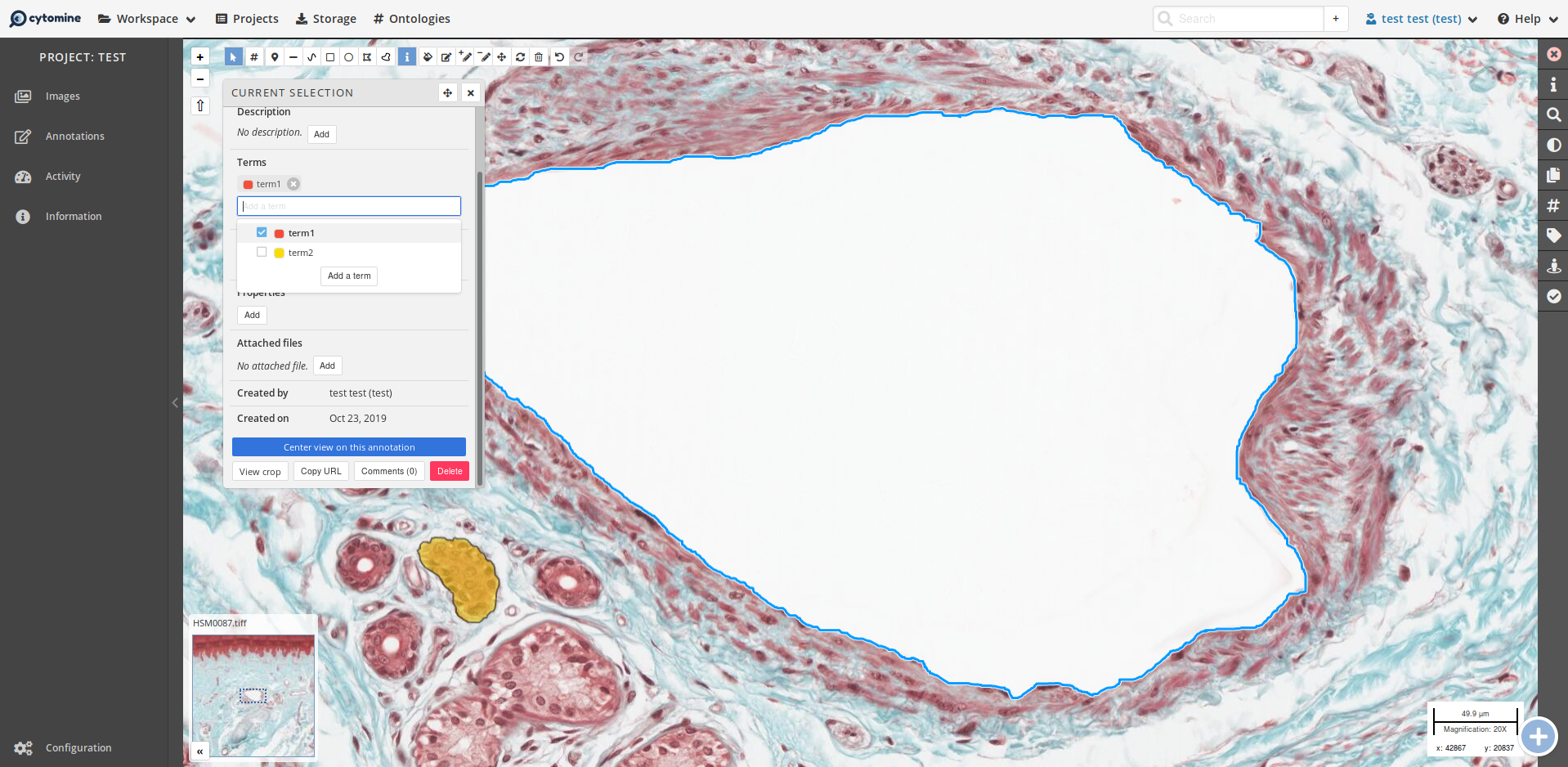Uncheck the term1 checkbox

pyautogui.click(x=262, y=233)
